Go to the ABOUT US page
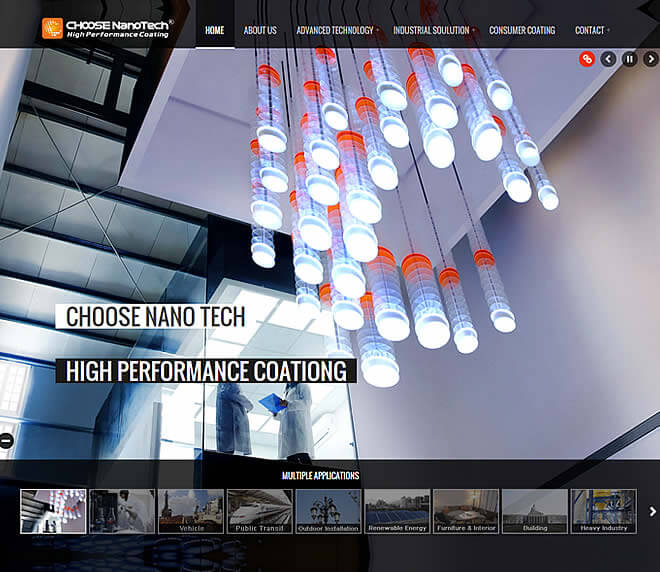The height and width of the screenshot is (572, 660). [260, 30]
